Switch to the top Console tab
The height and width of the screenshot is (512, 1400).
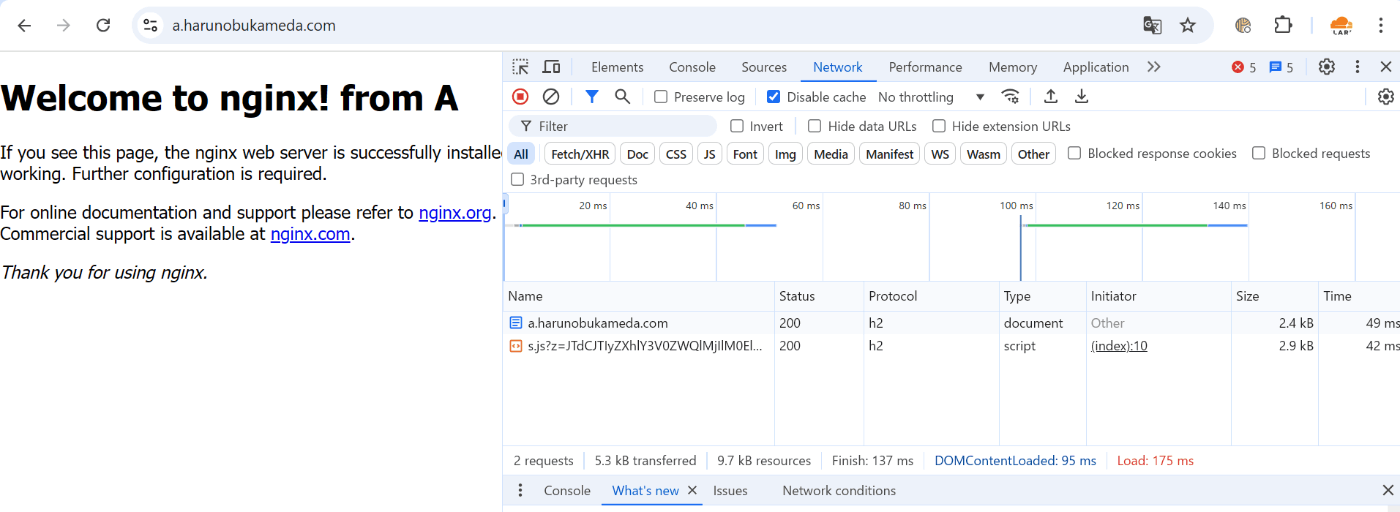[x=692, y=67]
